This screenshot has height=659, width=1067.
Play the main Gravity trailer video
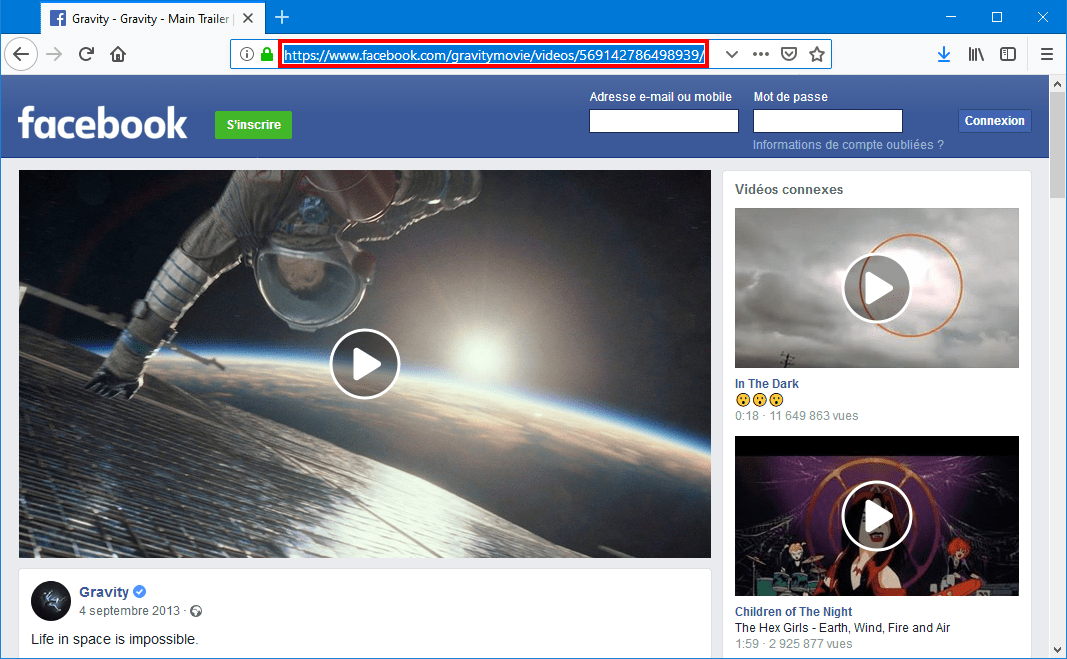[x=365, y=364]
